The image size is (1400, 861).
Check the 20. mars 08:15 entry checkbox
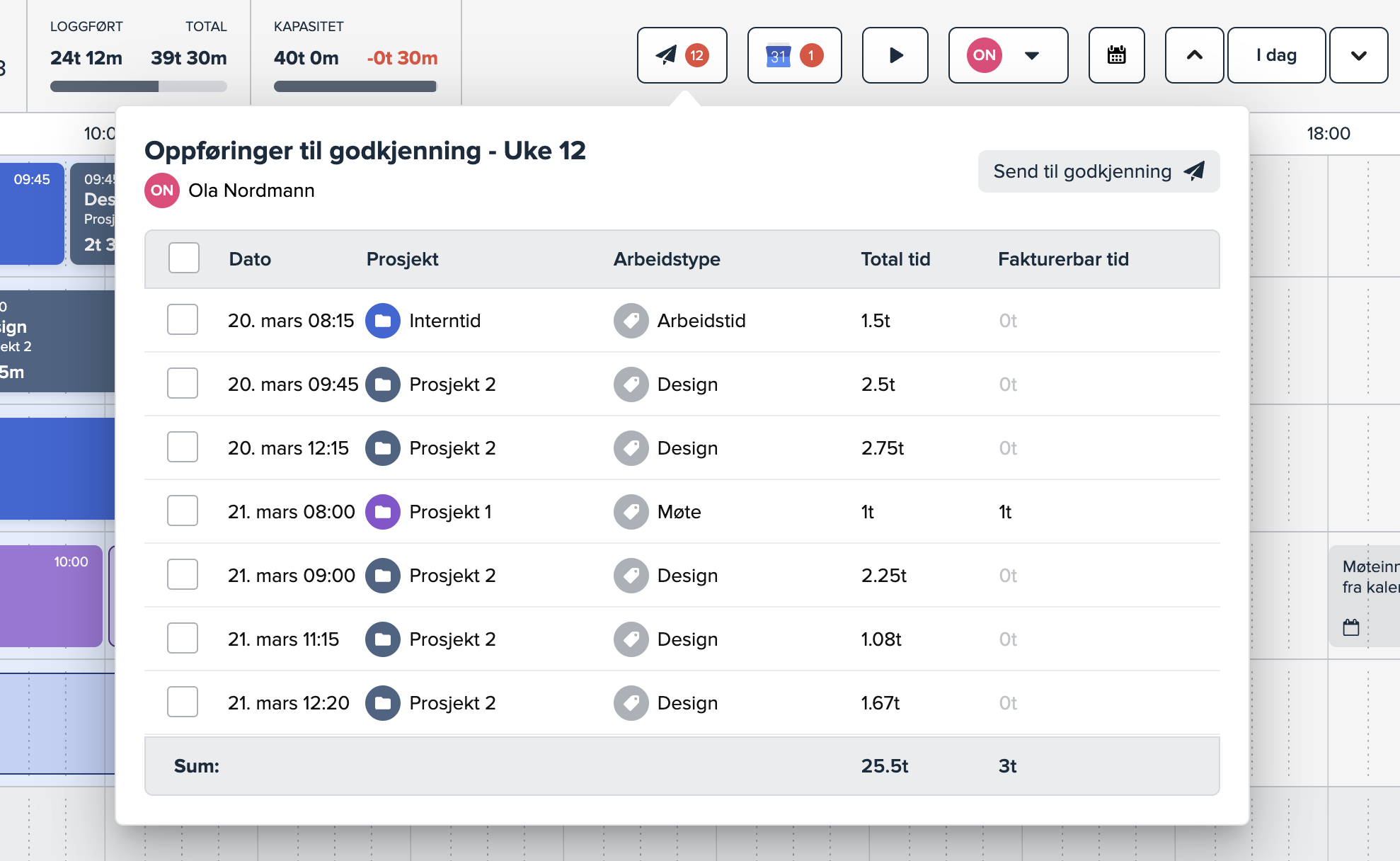[183, 320]
